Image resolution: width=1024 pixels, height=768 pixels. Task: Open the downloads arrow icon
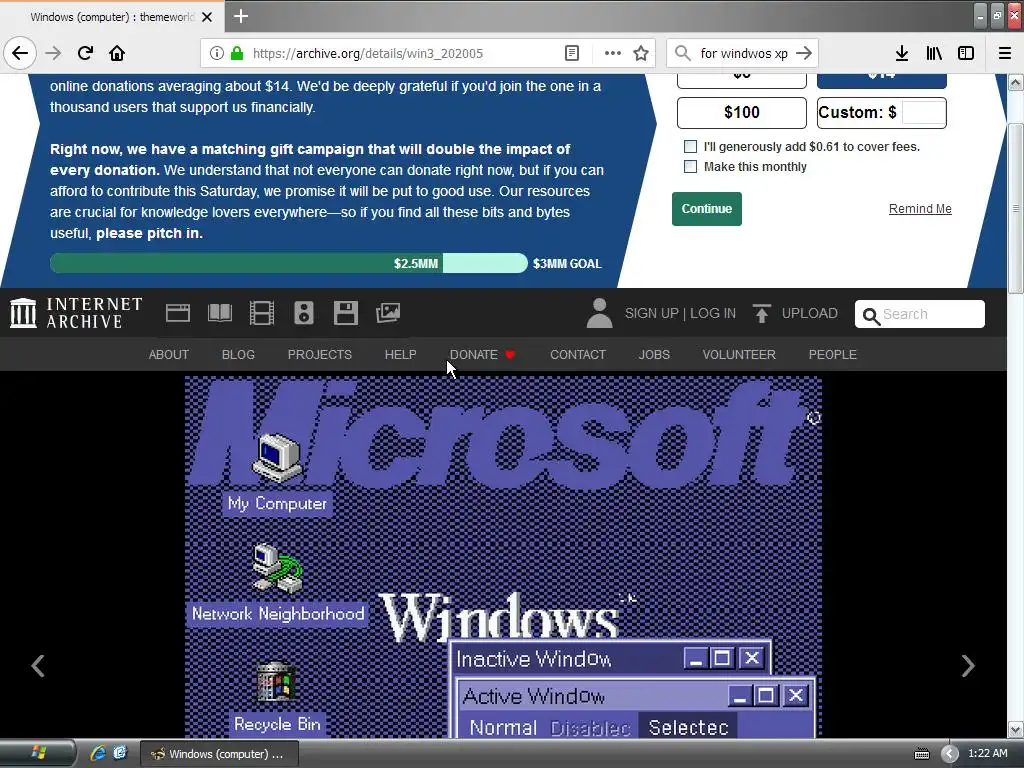click(x=902, y=53)
